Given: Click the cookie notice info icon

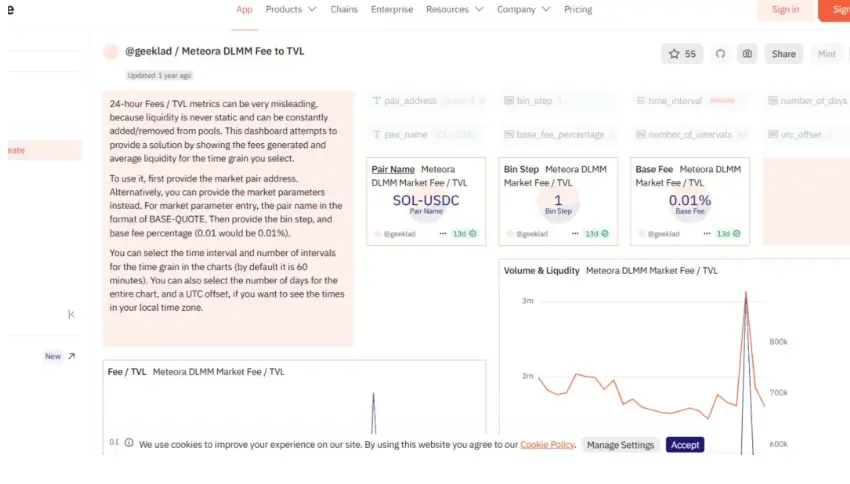Looking at the screenshot, I should [129, 443].
